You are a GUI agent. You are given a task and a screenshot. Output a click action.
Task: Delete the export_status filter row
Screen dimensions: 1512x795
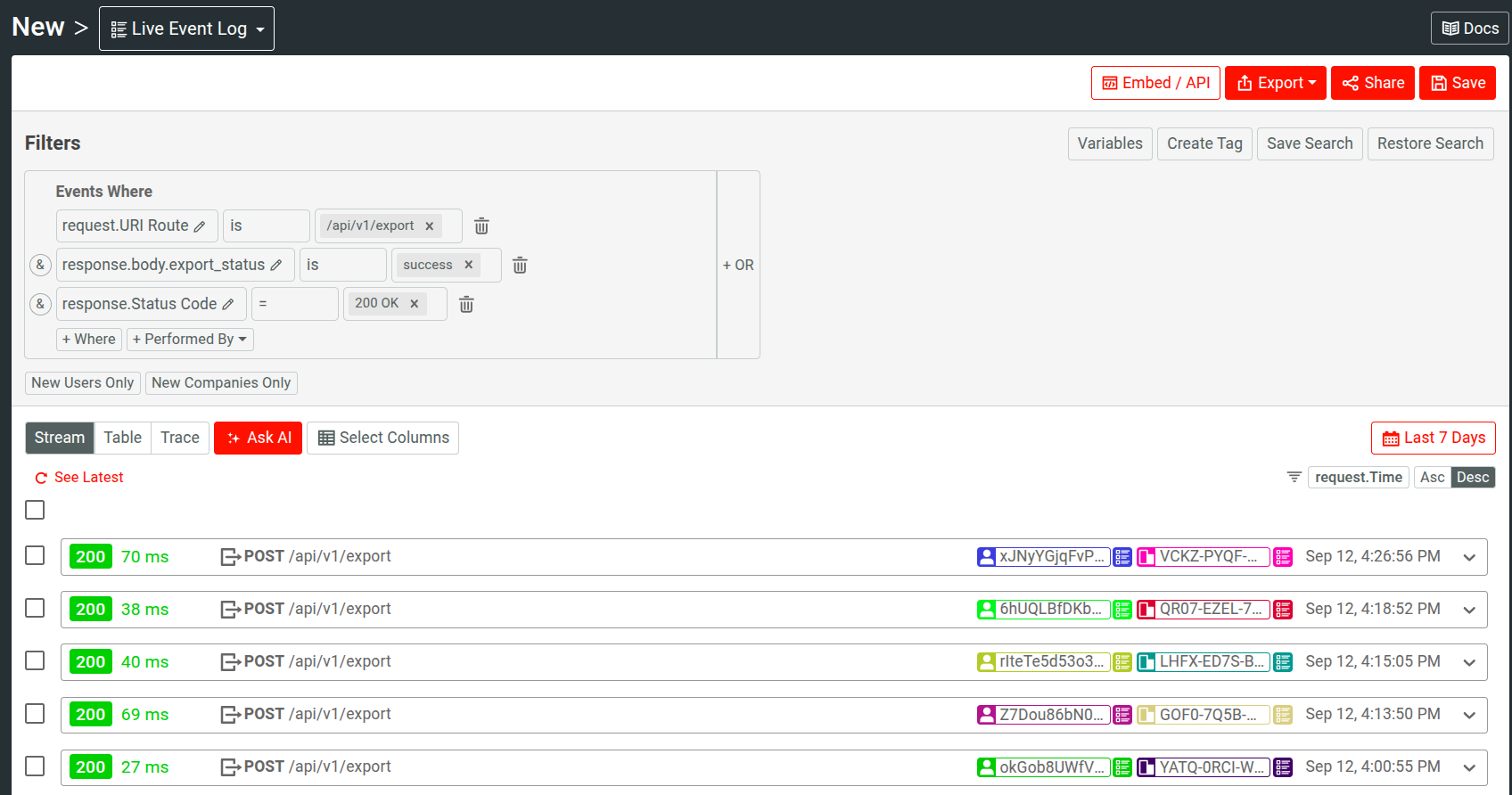[520, 265]
